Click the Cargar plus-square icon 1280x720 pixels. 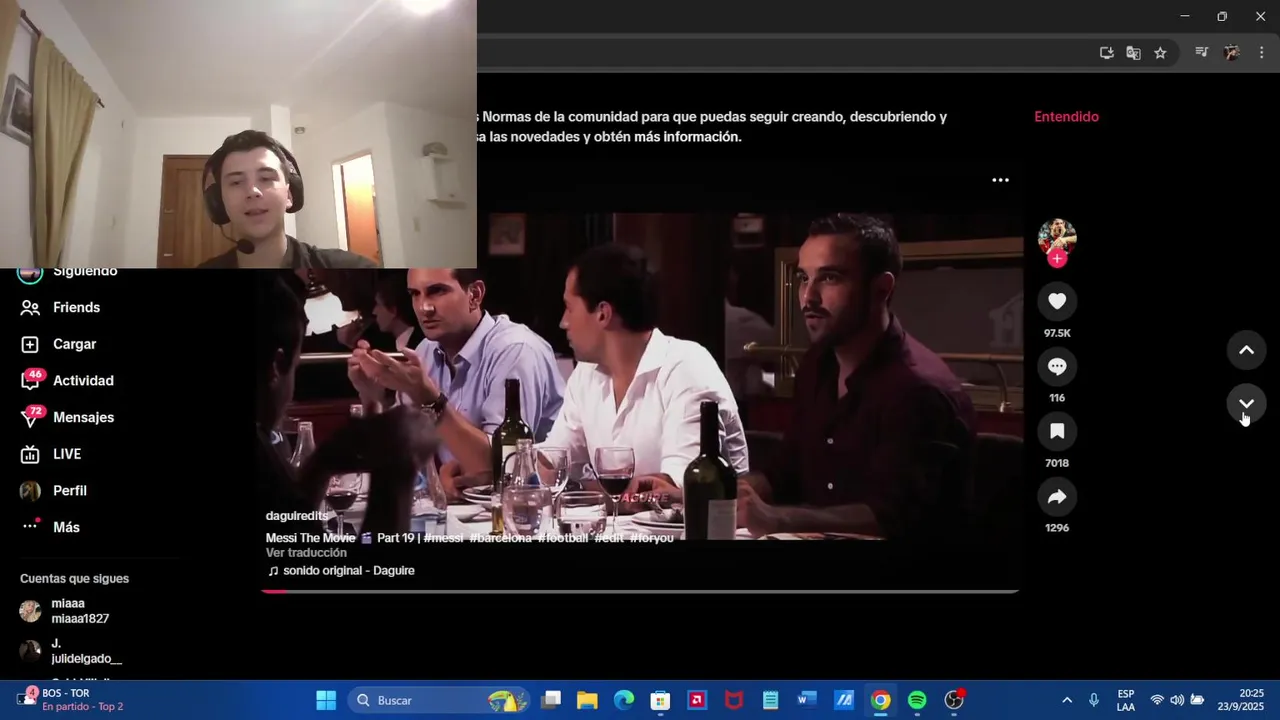pyautogui.click(x=30, y=344)
